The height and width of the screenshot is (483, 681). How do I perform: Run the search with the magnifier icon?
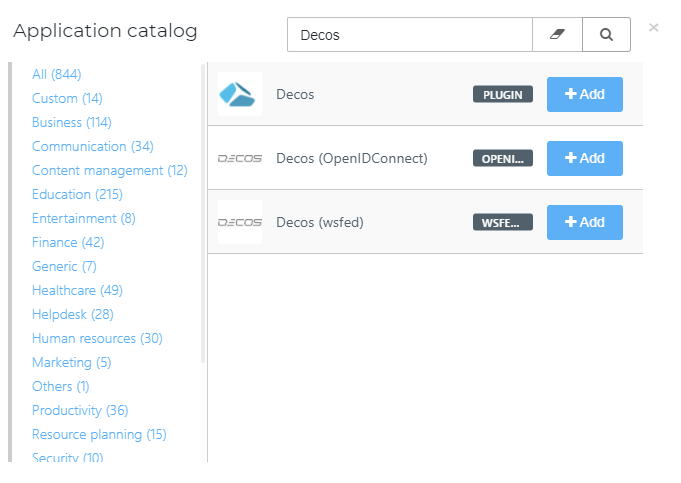tap(606, 35)
